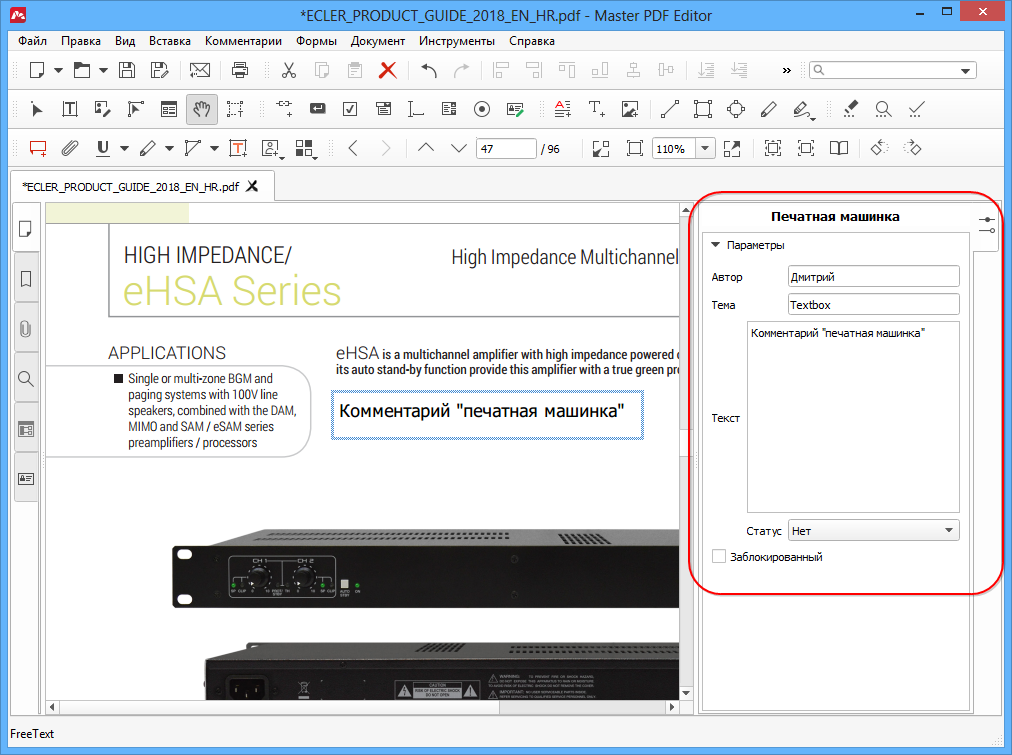Image resolution: width=1012 pixels, height=755 pixels.
Task: Go to the next page arrow
Action: click(x=459, y=148)
